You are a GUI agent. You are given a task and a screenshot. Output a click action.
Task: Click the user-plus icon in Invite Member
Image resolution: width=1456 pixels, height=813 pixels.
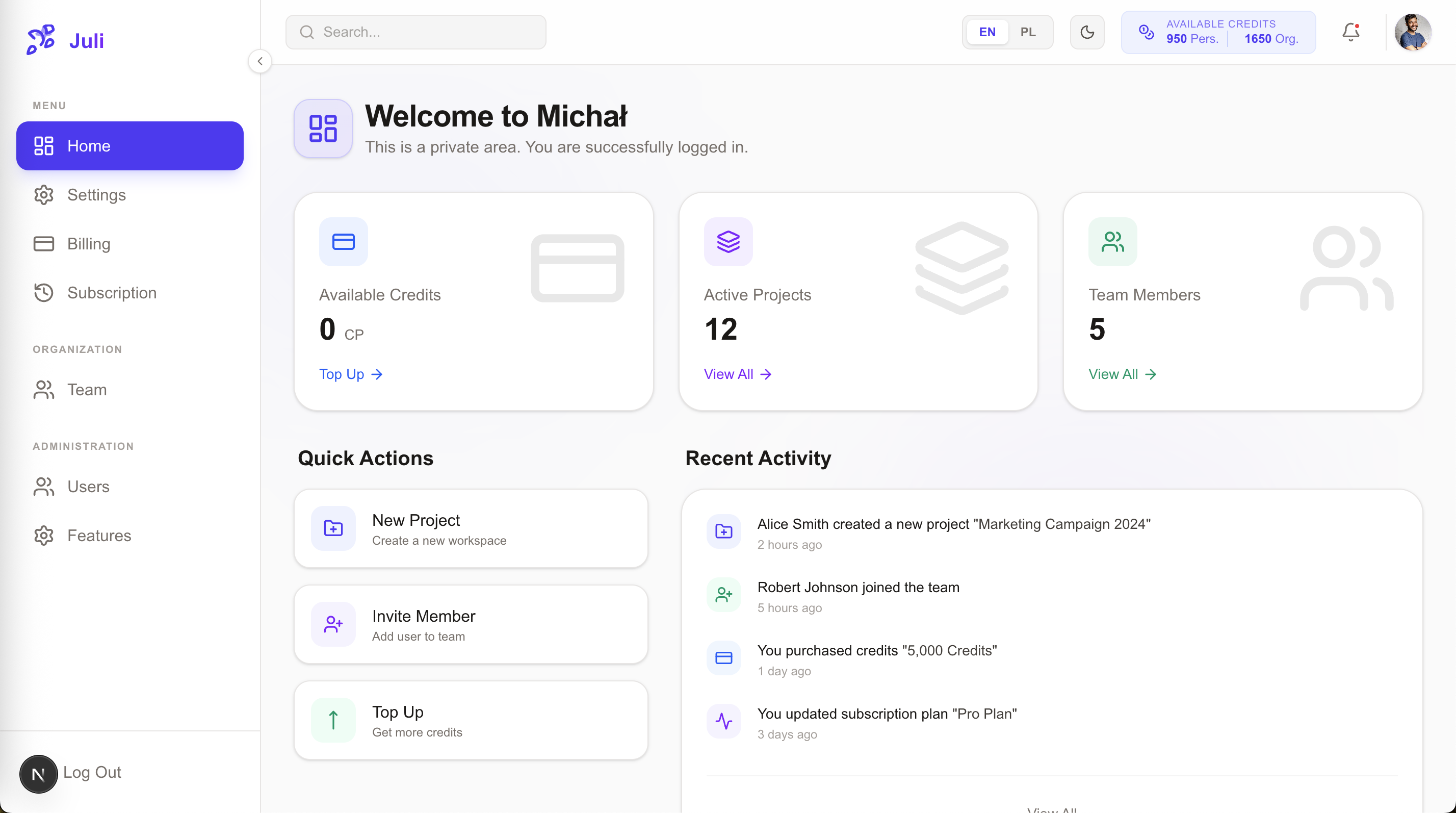333,624
